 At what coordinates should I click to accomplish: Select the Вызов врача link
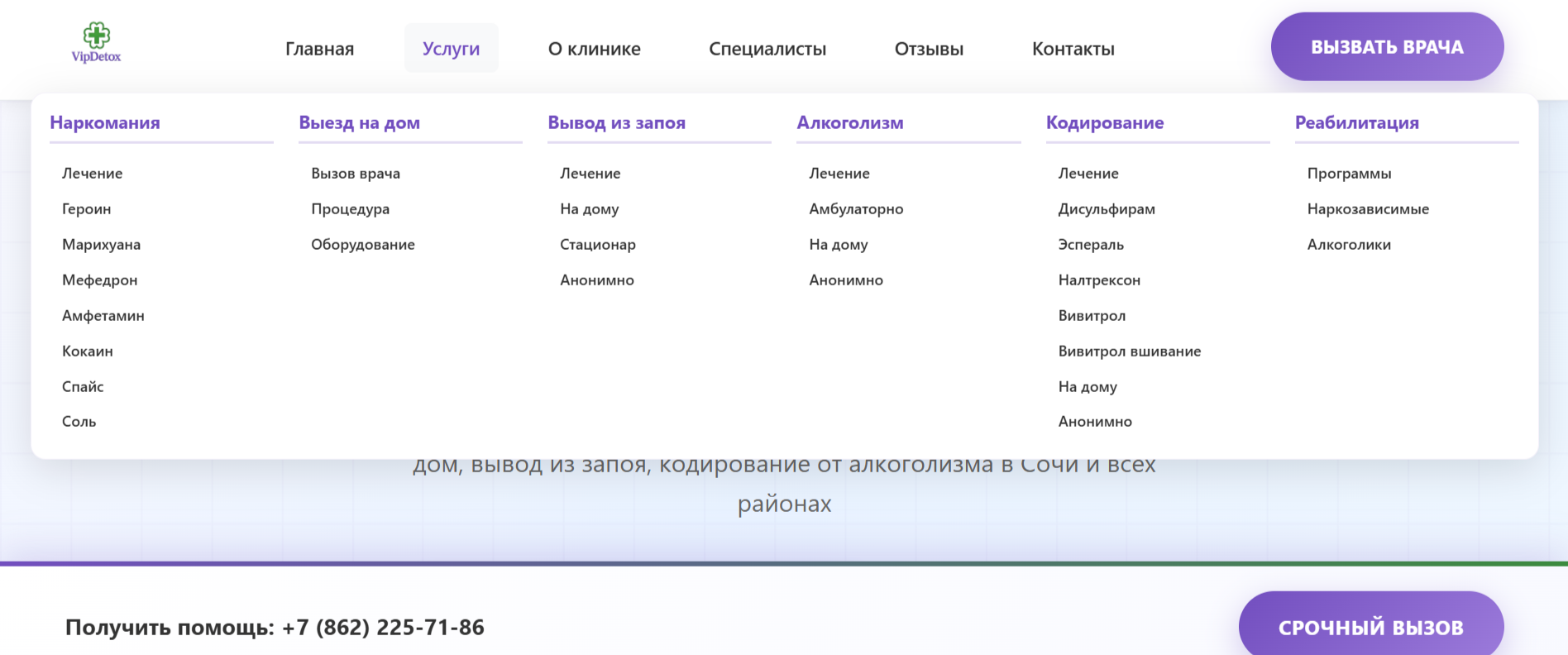click(x=356, y=174)
